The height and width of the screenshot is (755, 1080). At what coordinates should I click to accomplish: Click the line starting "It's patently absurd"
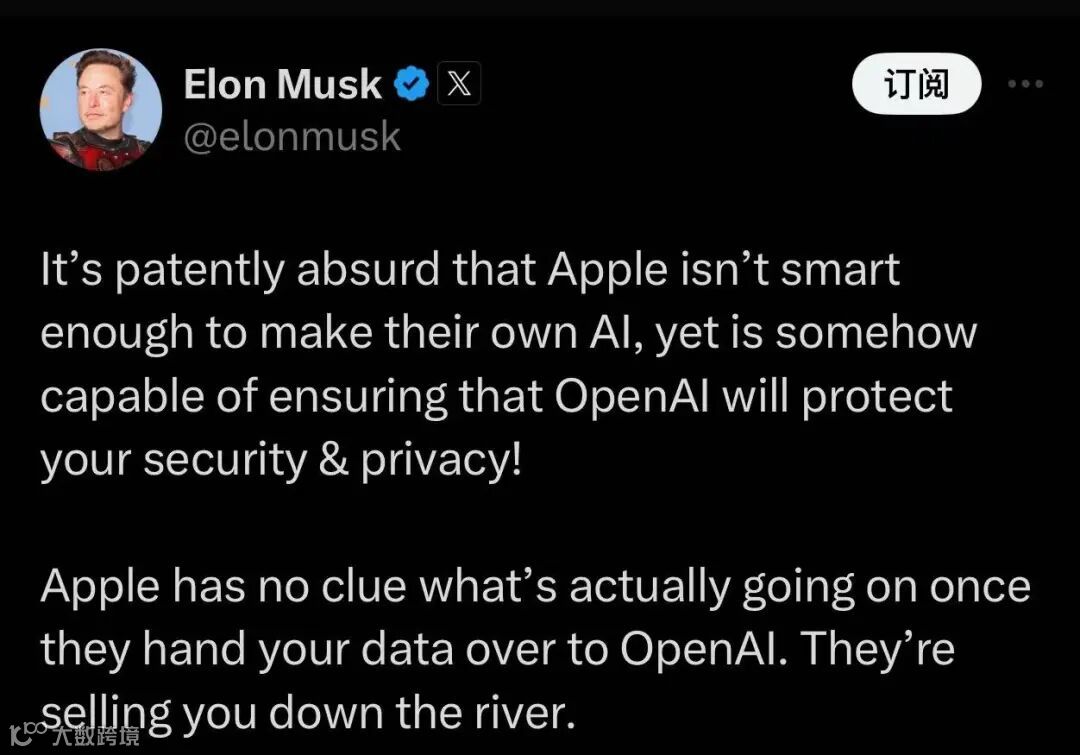(470, 269)
